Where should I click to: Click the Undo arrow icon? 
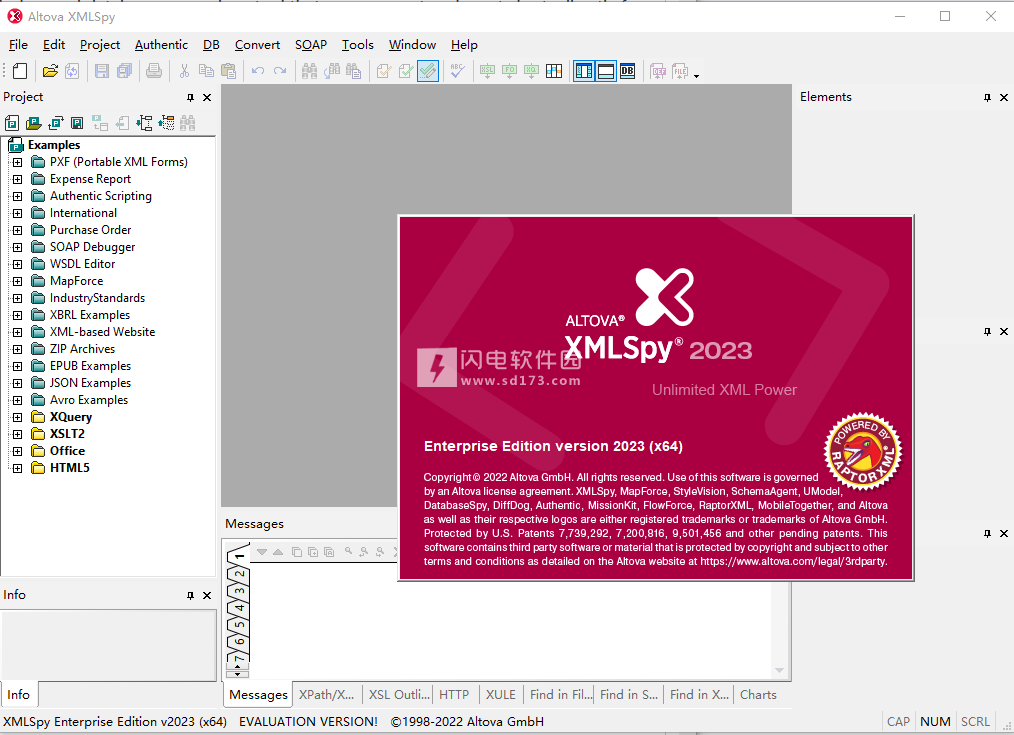[258, 70]
